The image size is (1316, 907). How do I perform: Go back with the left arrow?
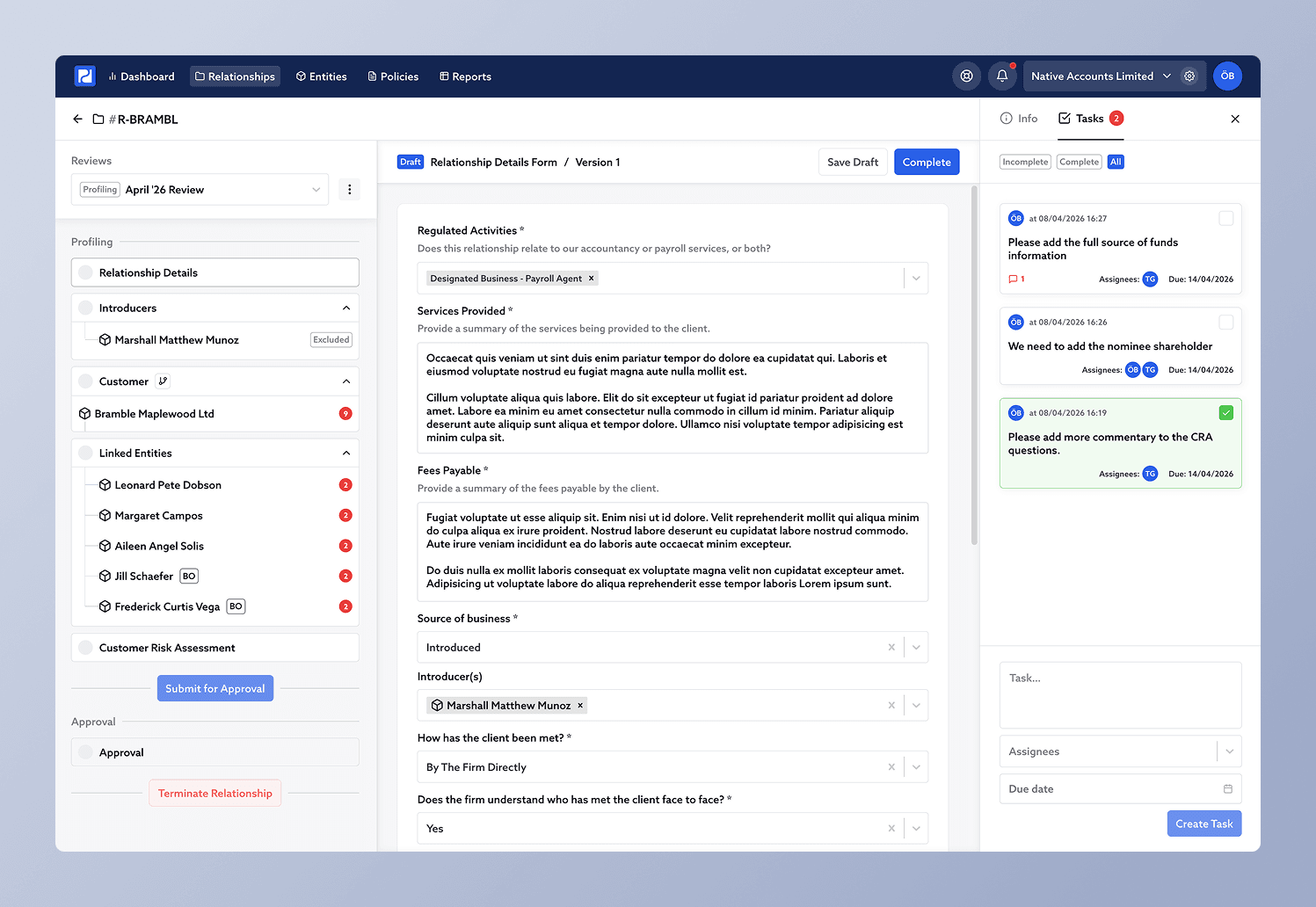click(77, 119)
